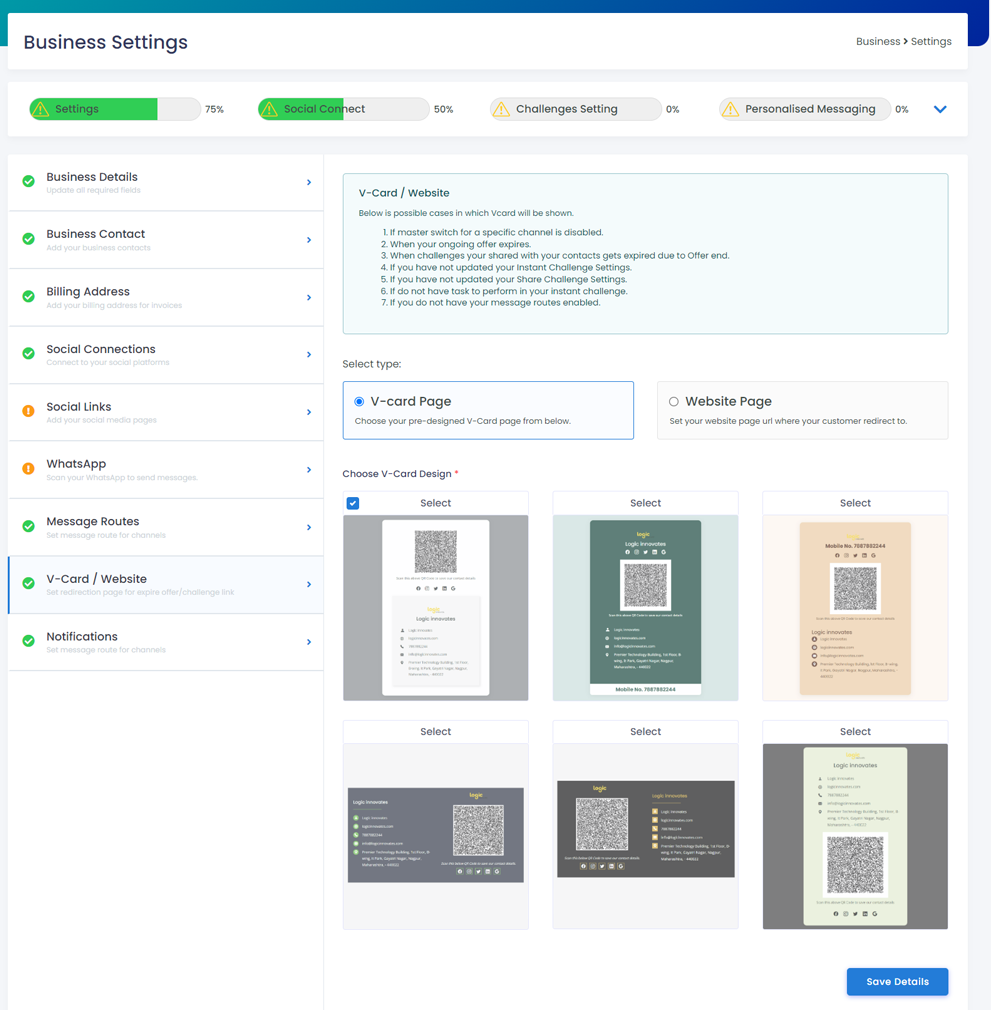Click the grey-blue horizontal V-Card thumbnail
Viewport: 991px width, 1010px height.
(x=435, y=836)
